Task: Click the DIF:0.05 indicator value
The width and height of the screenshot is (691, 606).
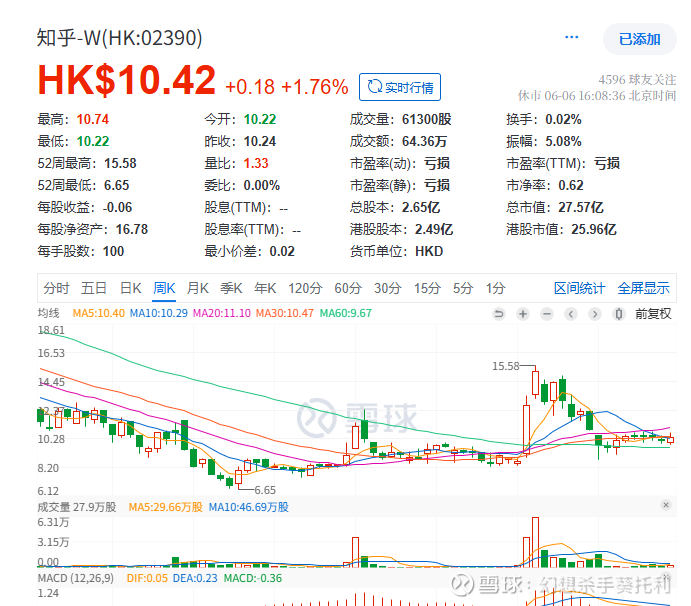Action: (x=147, y=578)
